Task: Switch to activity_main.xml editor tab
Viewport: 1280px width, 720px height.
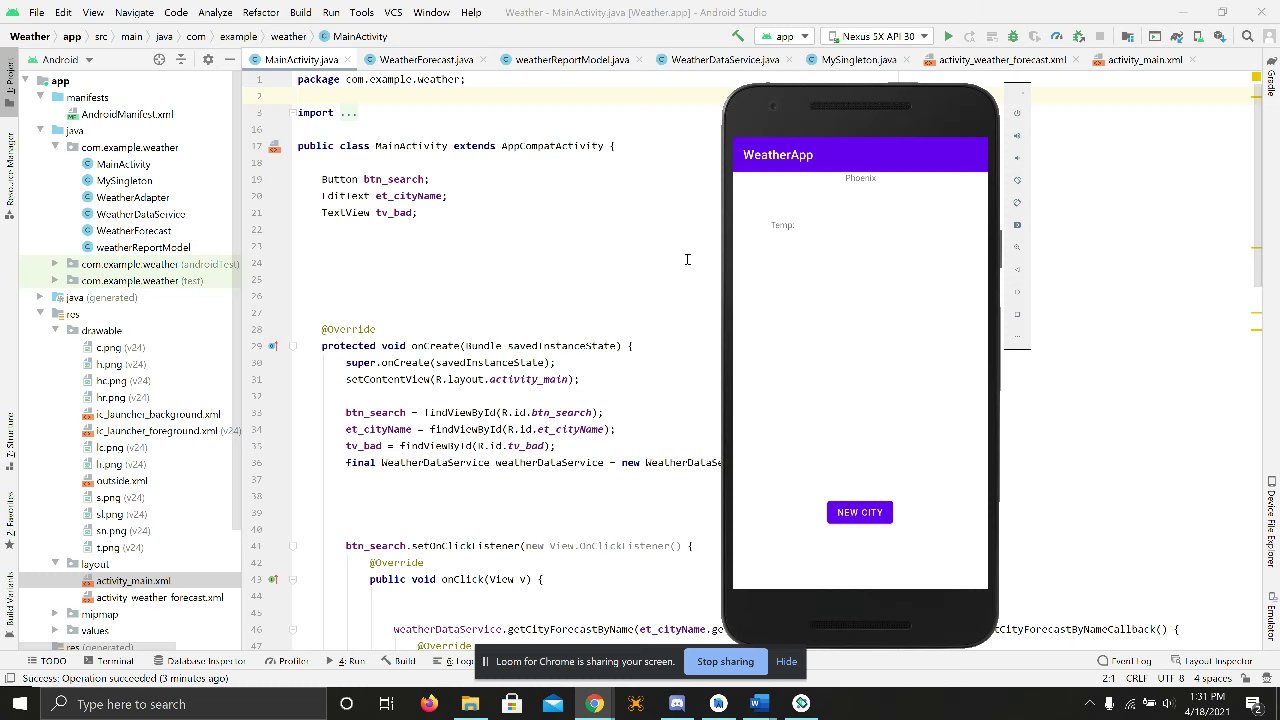Action: (x=1144, y=59)
